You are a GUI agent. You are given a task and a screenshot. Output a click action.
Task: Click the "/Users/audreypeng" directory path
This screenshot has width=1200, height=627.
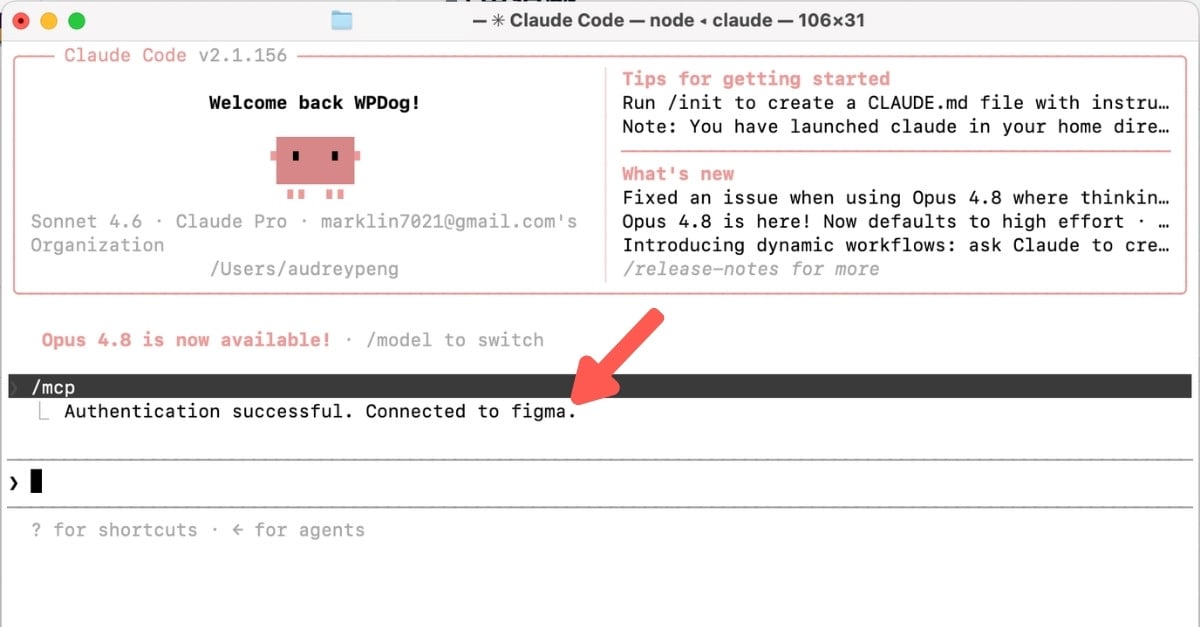click(304, 269)
